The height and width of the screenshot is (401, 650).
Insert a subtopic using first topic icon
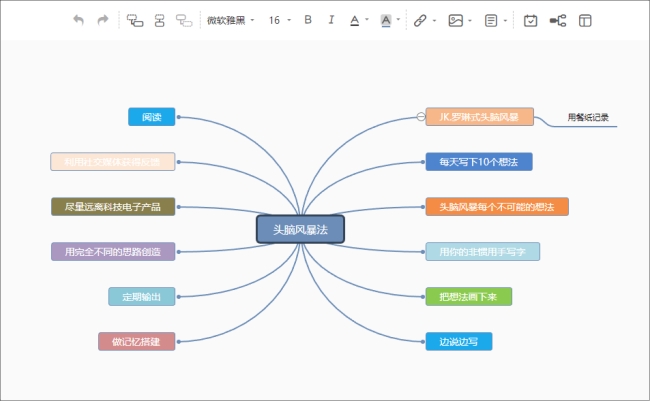135,20
